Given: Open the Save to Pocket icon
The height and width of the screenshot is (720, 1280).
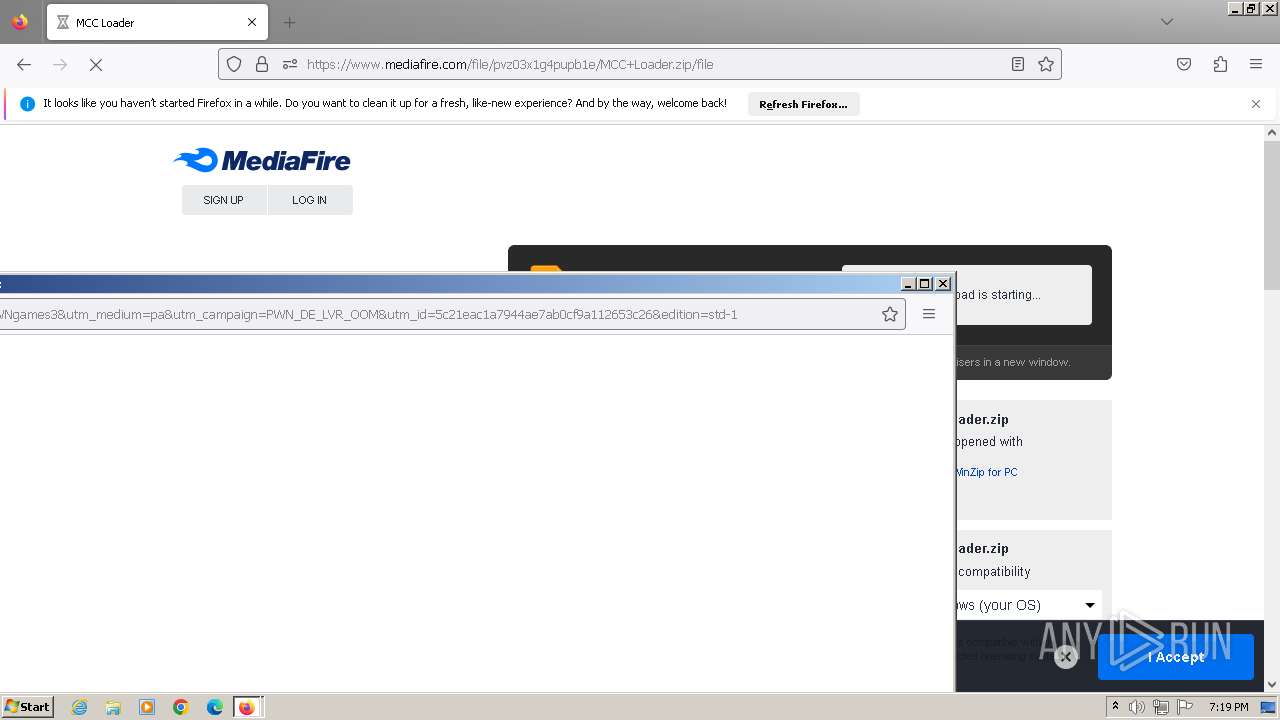Looking at the screenshot, I should click(1184, 64).
